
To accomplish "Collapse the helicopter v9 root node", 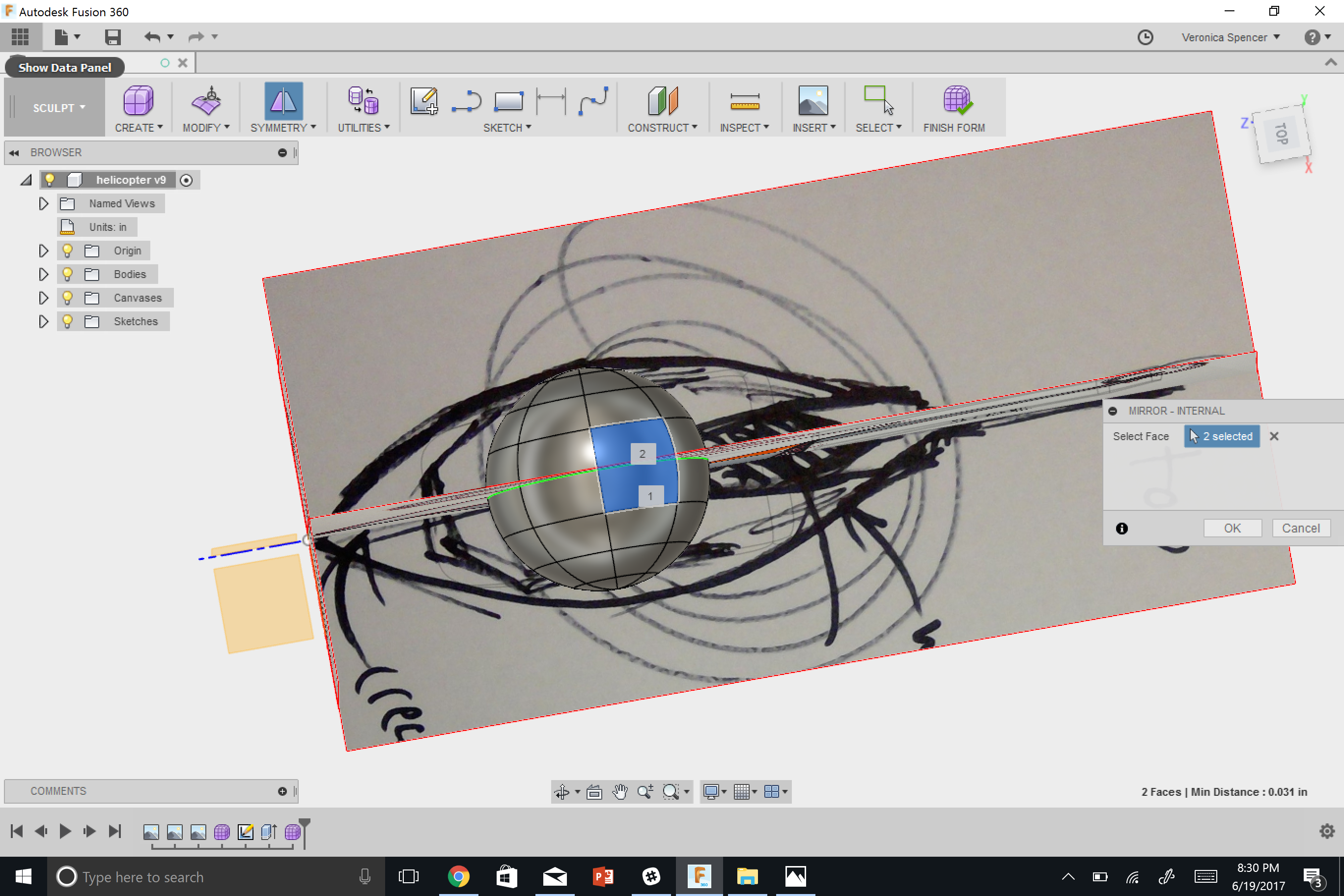I will pyautogui.click(x=26, y=180).
